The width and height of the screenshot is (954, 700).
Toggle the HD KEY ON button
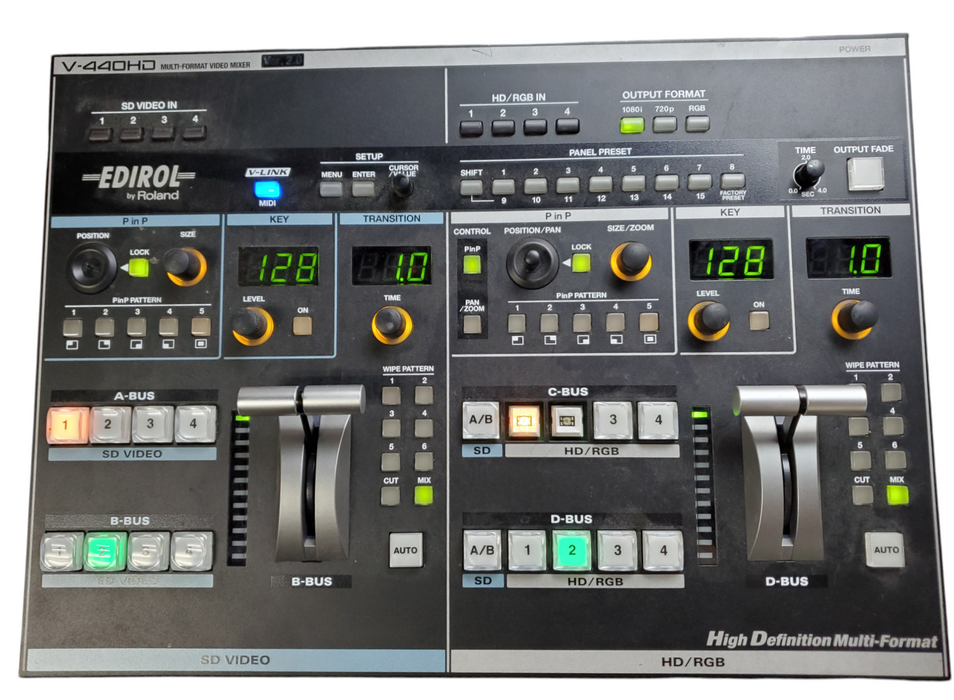(x=759, y=320)
